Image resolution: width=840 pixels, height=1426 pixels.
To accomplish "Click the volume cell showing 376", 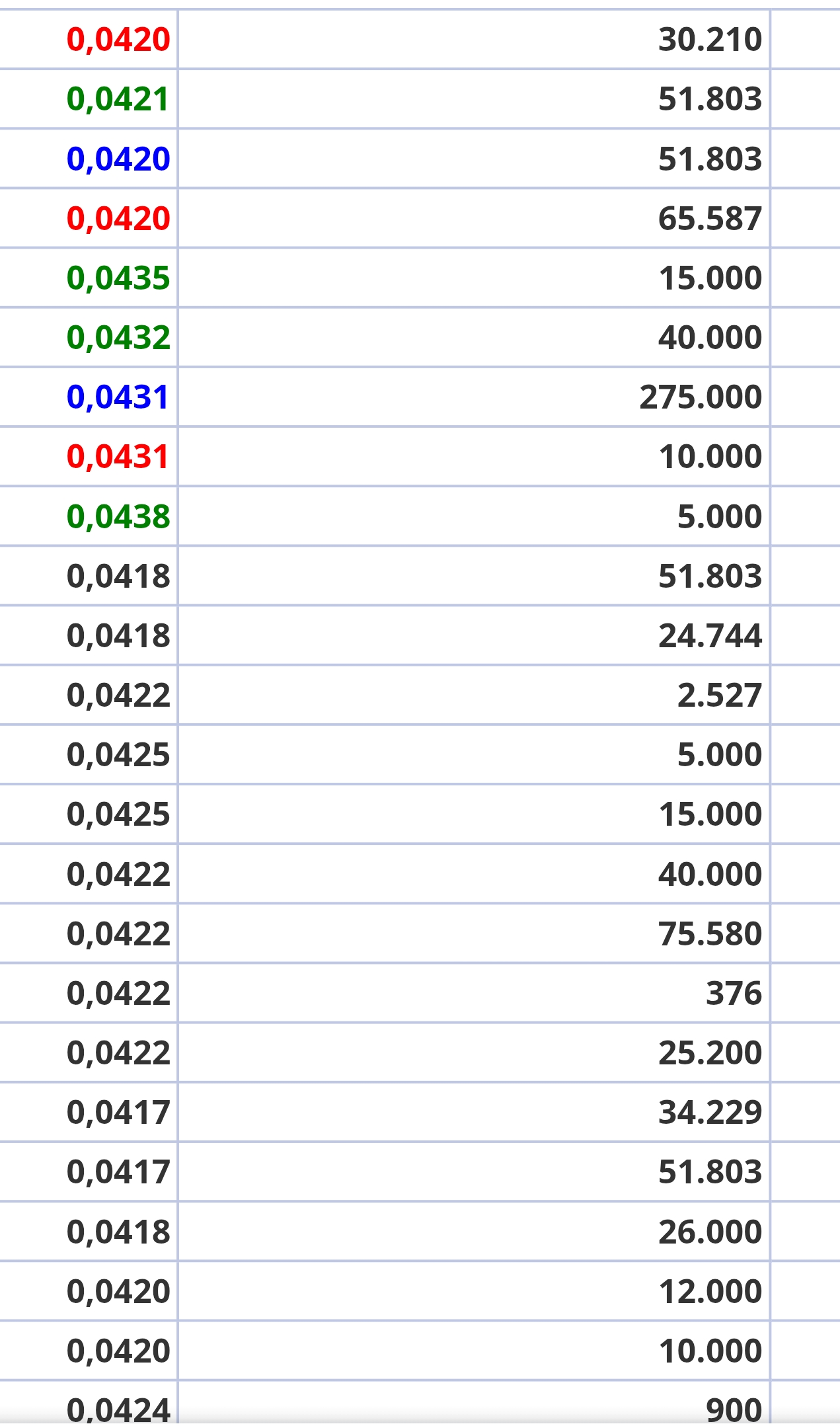I will [x=734, y=994].
